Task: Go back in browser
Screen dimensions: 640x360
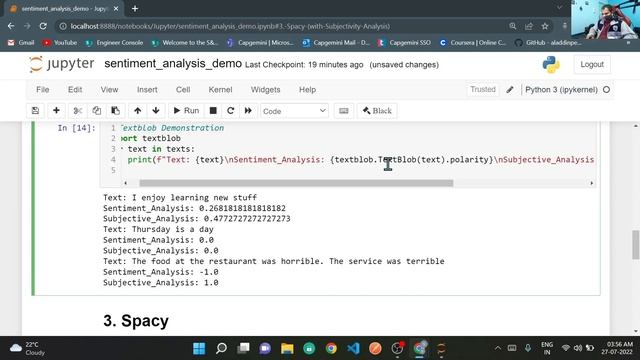Action: (11, 26)
